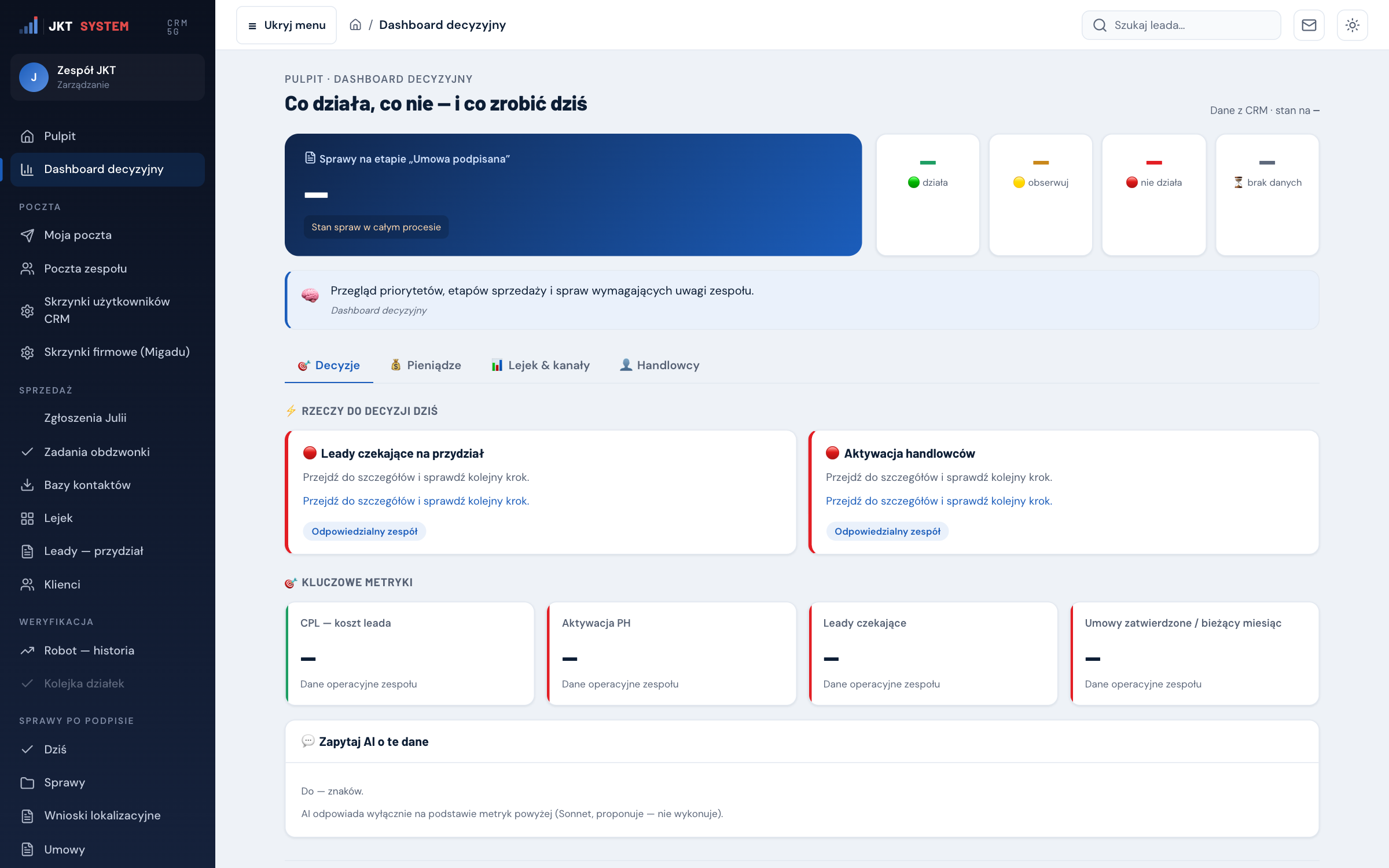Follow details link under Aktywacja handlowców

pyautogui.click(x=939, y=501)
